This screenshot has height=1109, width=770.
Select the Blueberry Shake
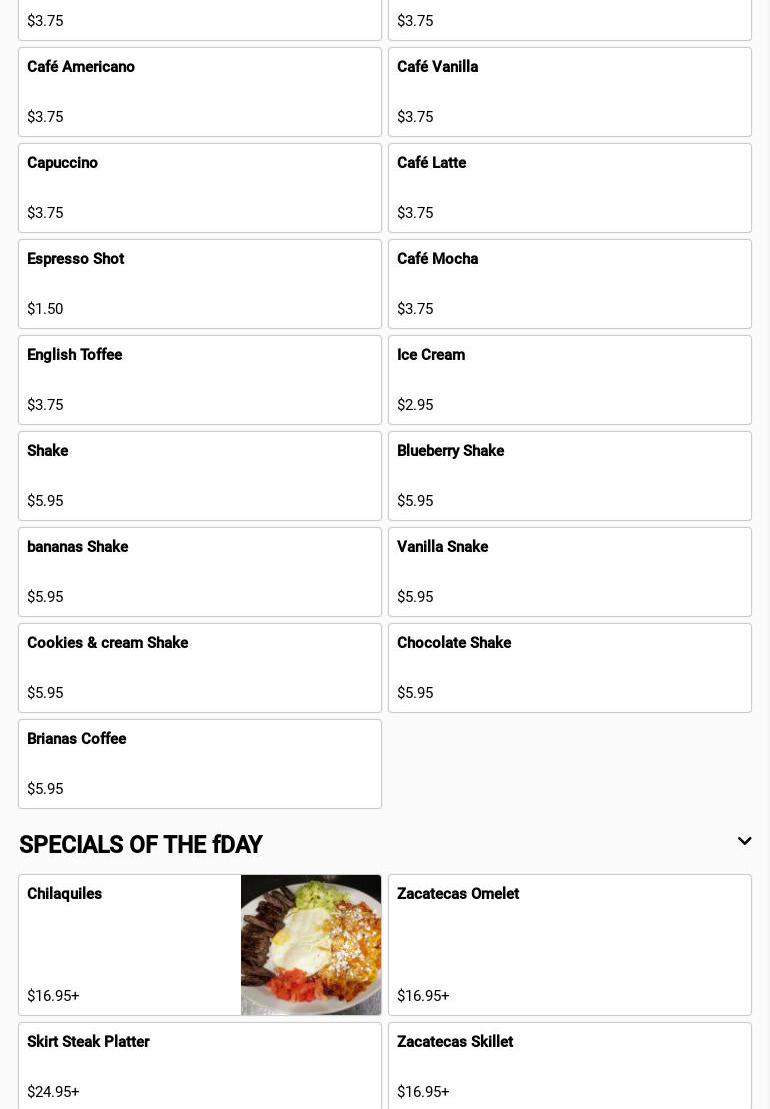(x=569, y=476)
